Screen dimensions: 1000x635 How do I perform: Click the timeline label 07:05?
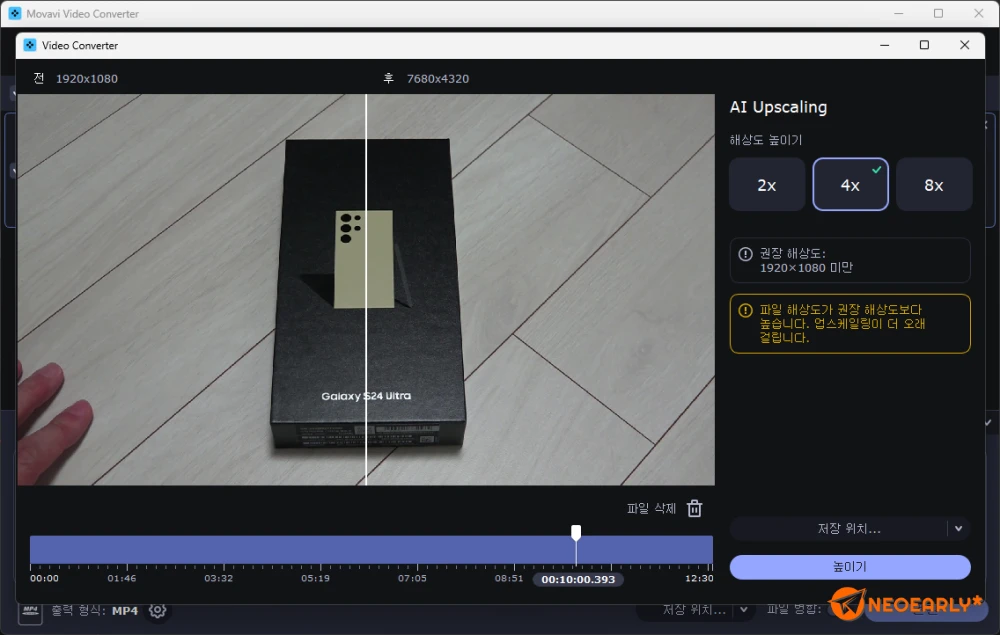click(x=412, y=578)
